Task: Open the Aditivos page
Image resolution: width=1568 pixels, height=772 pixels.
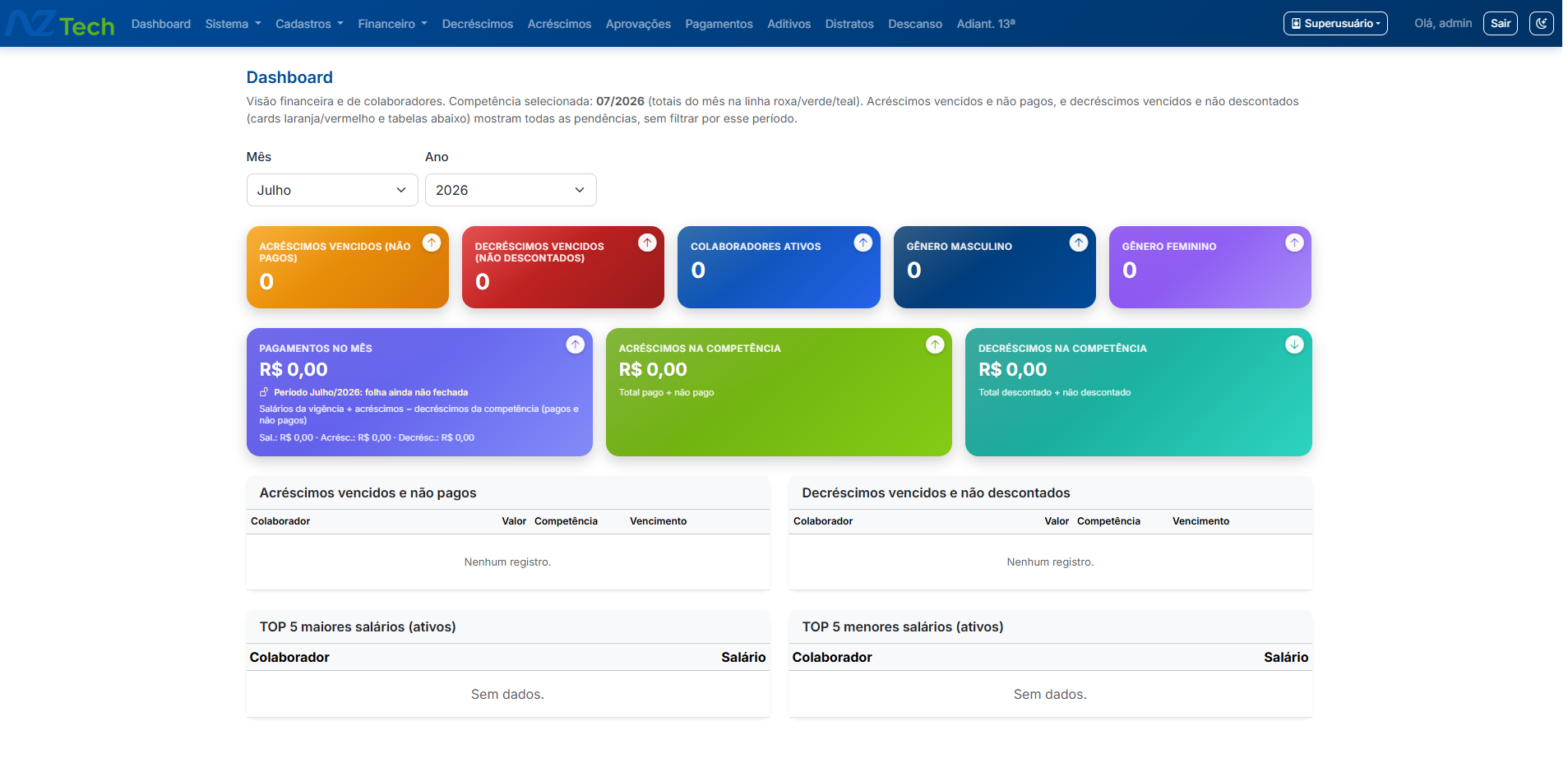Action: [789, 24]
